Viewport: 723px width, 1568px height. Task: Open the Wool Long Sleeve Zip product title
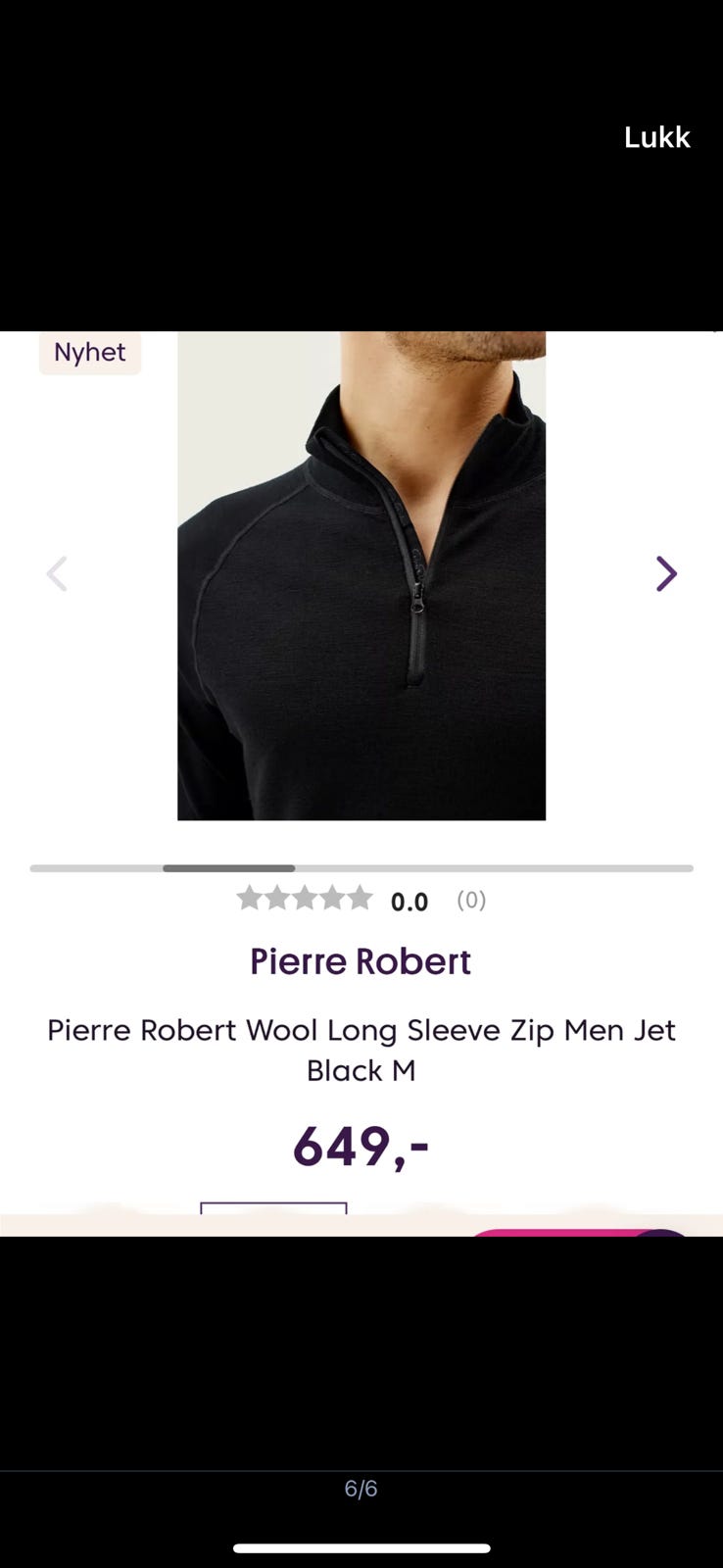coord(361,1050)
